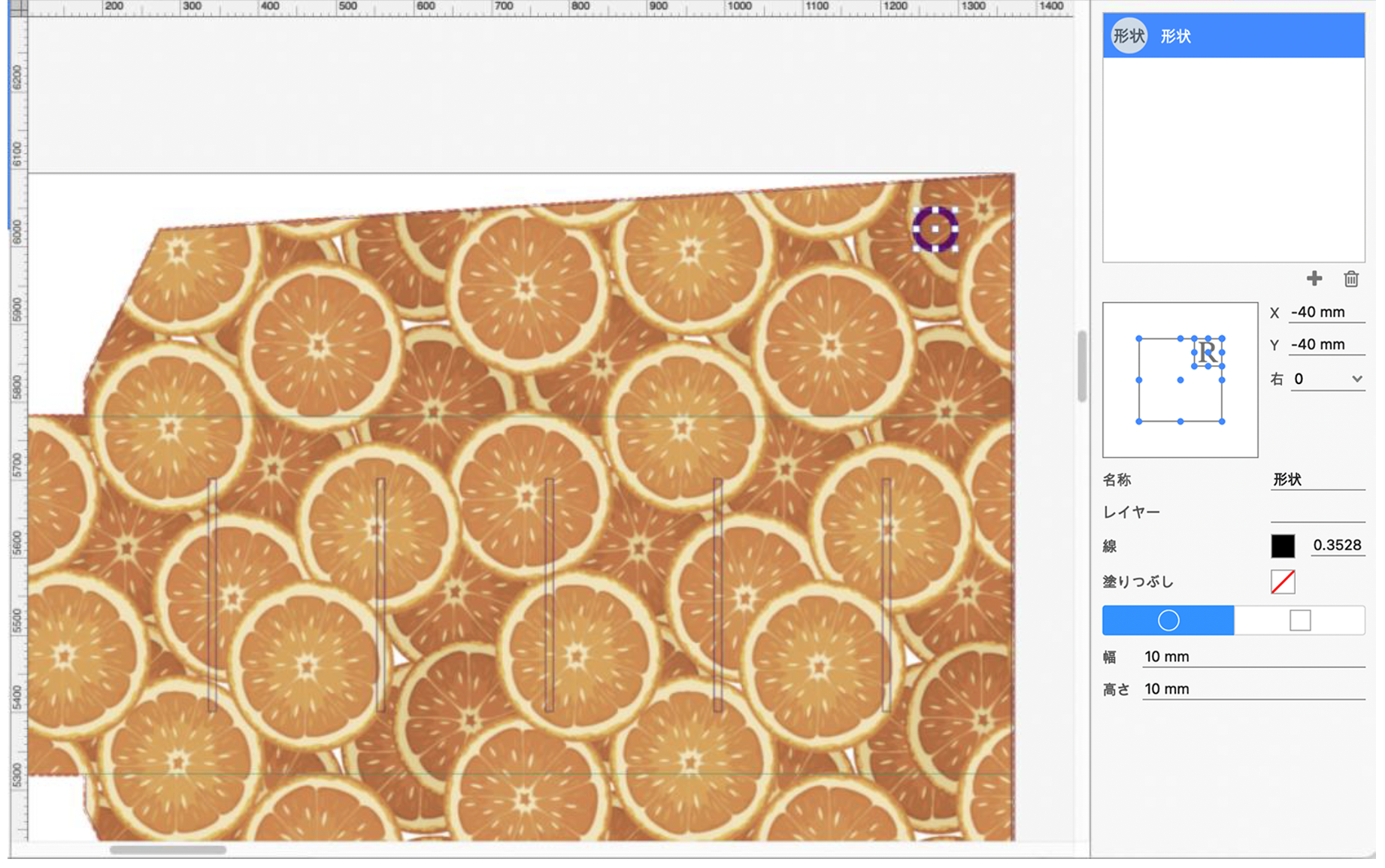1385x868 pixels.
Task: Edit the 幅 width field
Action: click(x=1253, y=657)
